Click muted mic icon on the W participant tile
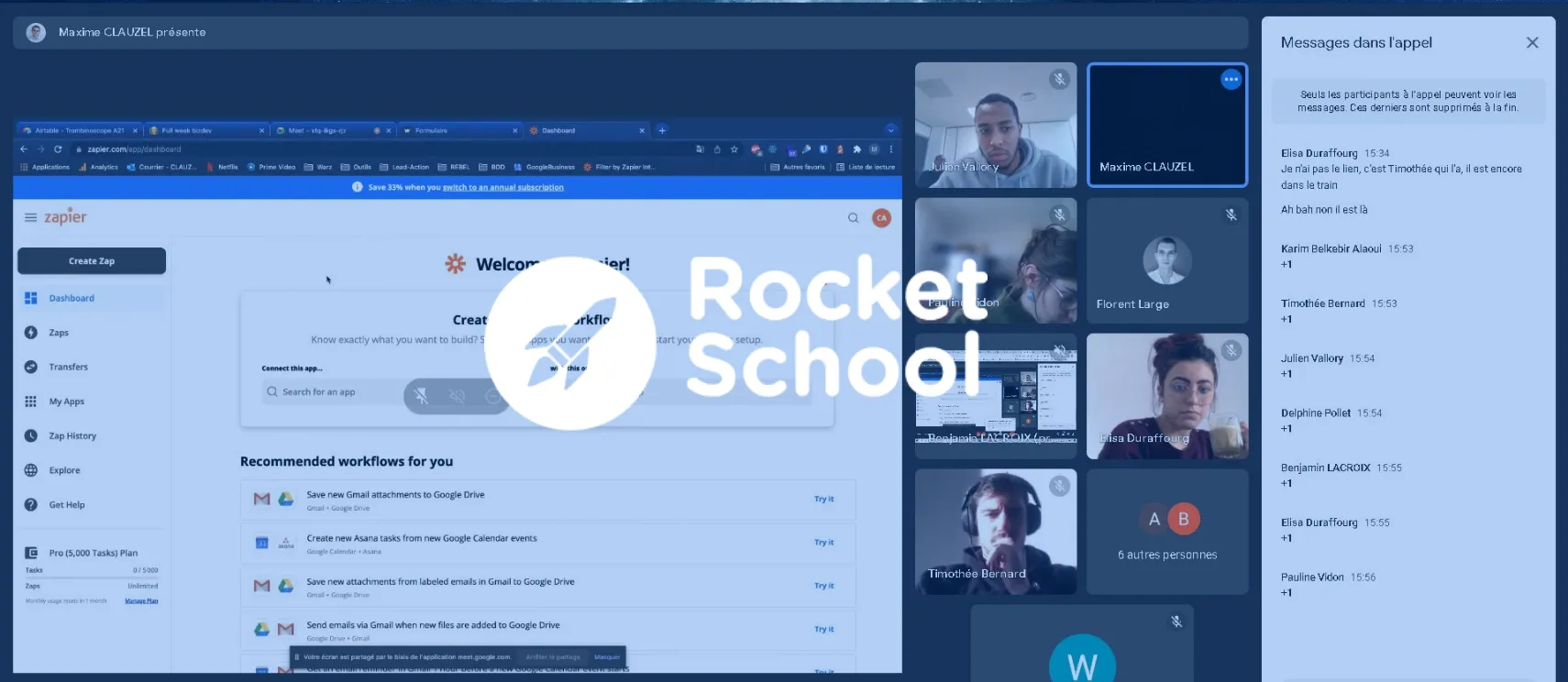The width and height of the screenshot is (1568, 682). (x=1176, y=621)
